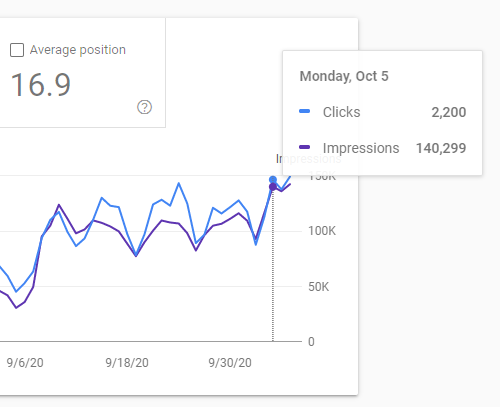Click the 9/6/20 date axis label
This screenshot has width=500, height=407.
[x=25, y=363]
